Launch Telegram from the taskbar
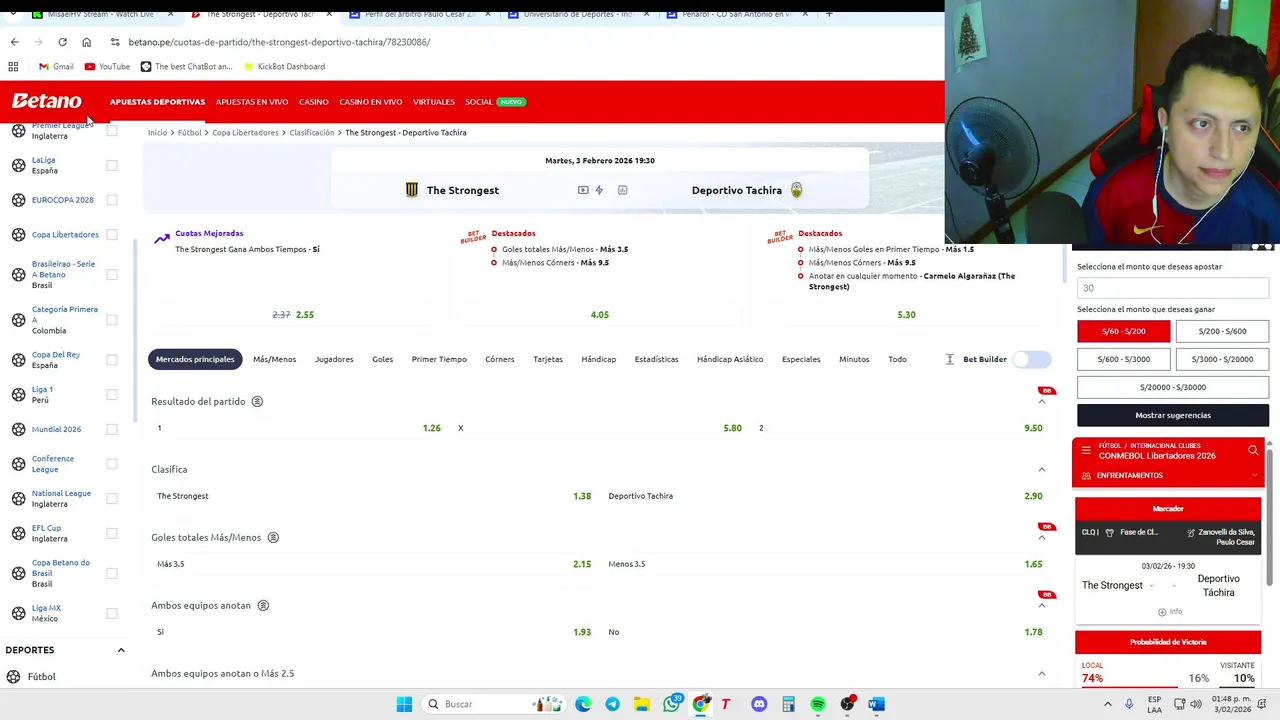This screenshot has width=1280, height=720. 612,704
